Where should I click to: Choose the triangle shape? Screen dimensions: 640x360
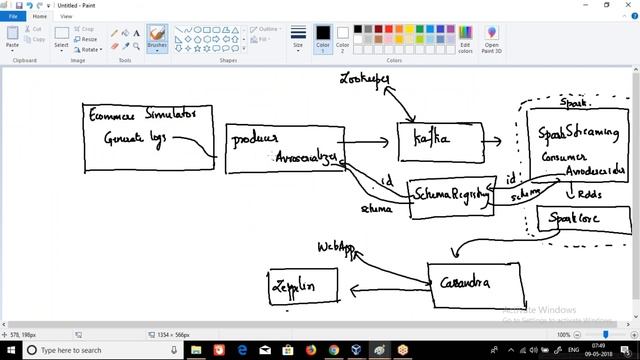pos(235,30)
